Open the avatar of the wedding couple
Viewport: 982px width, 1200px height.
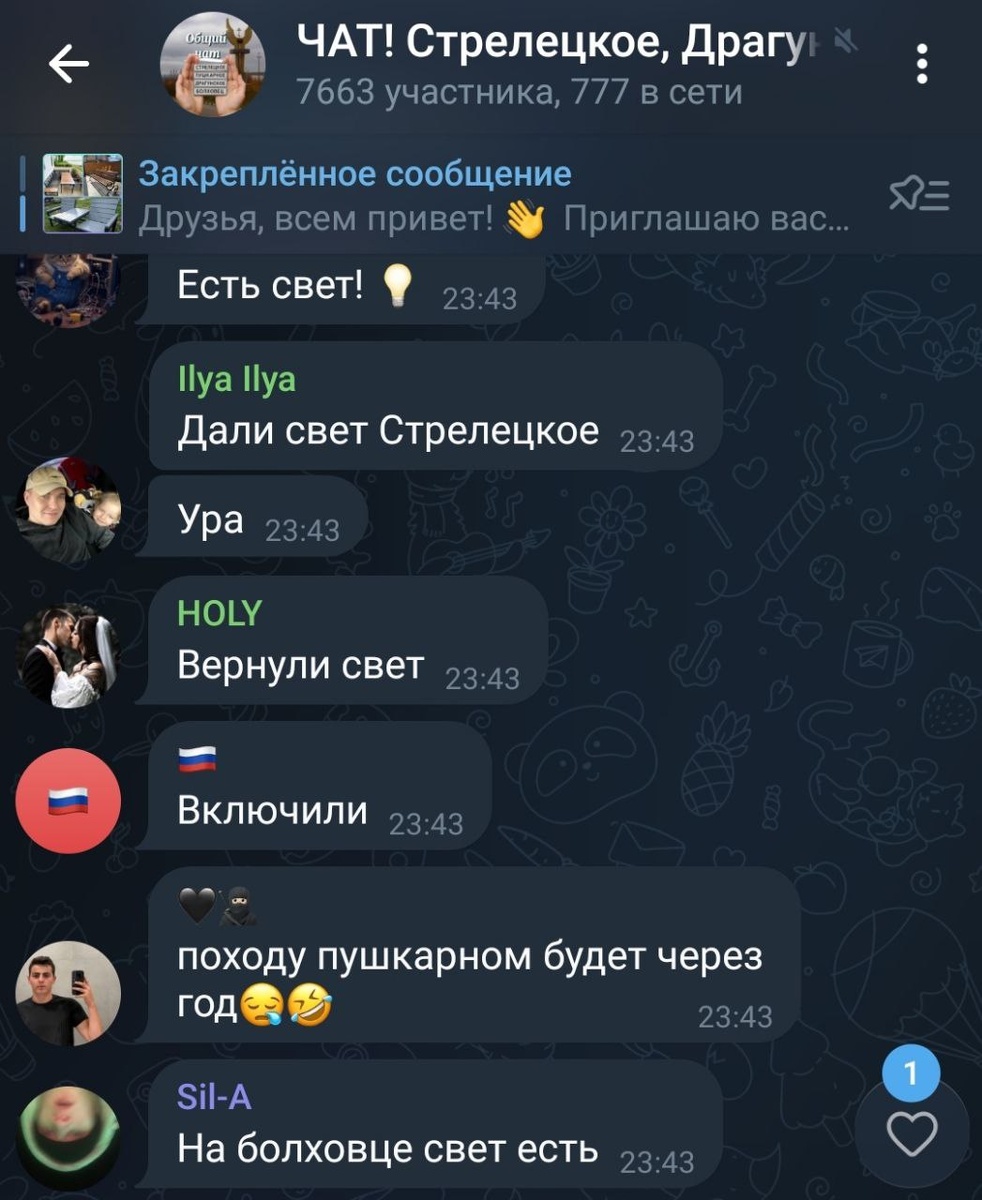pos(68,656)
